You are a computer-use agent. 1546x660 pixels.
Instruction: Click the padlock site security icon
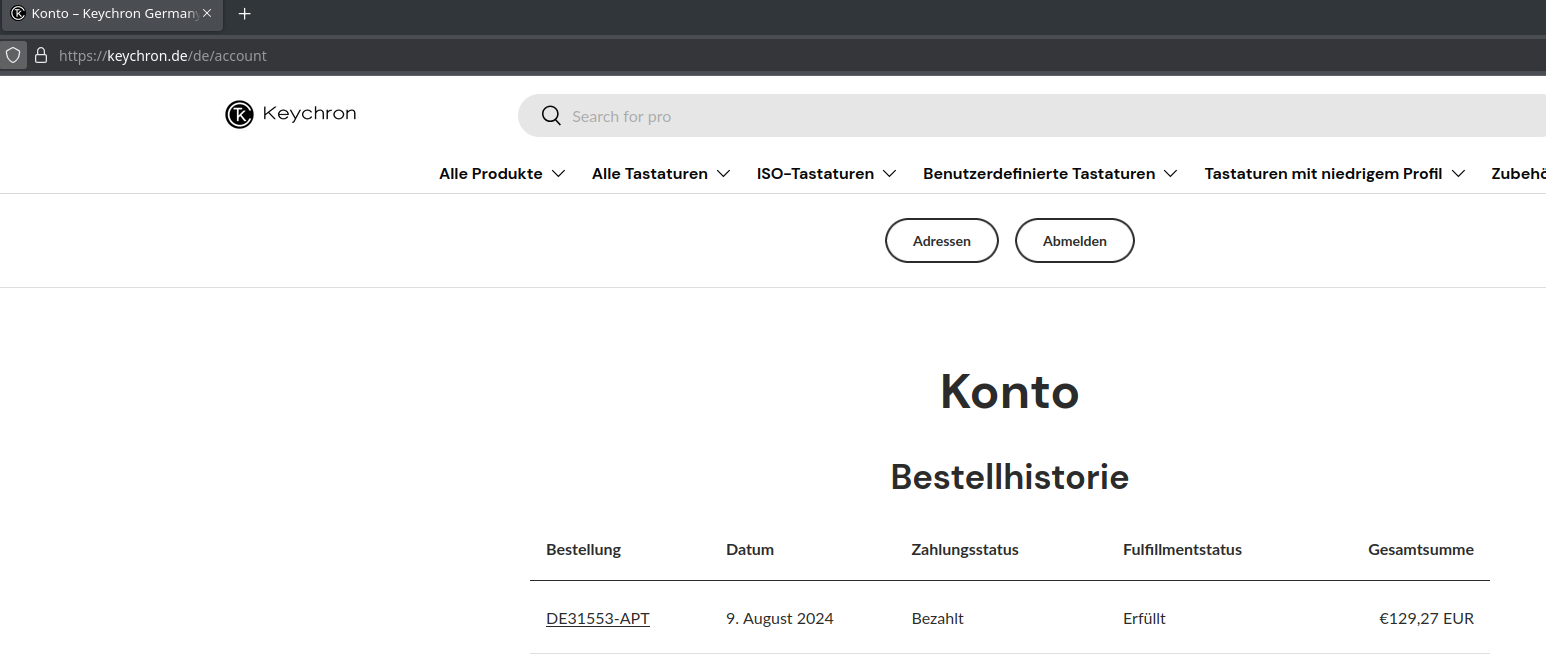click(x=41, y=55)
